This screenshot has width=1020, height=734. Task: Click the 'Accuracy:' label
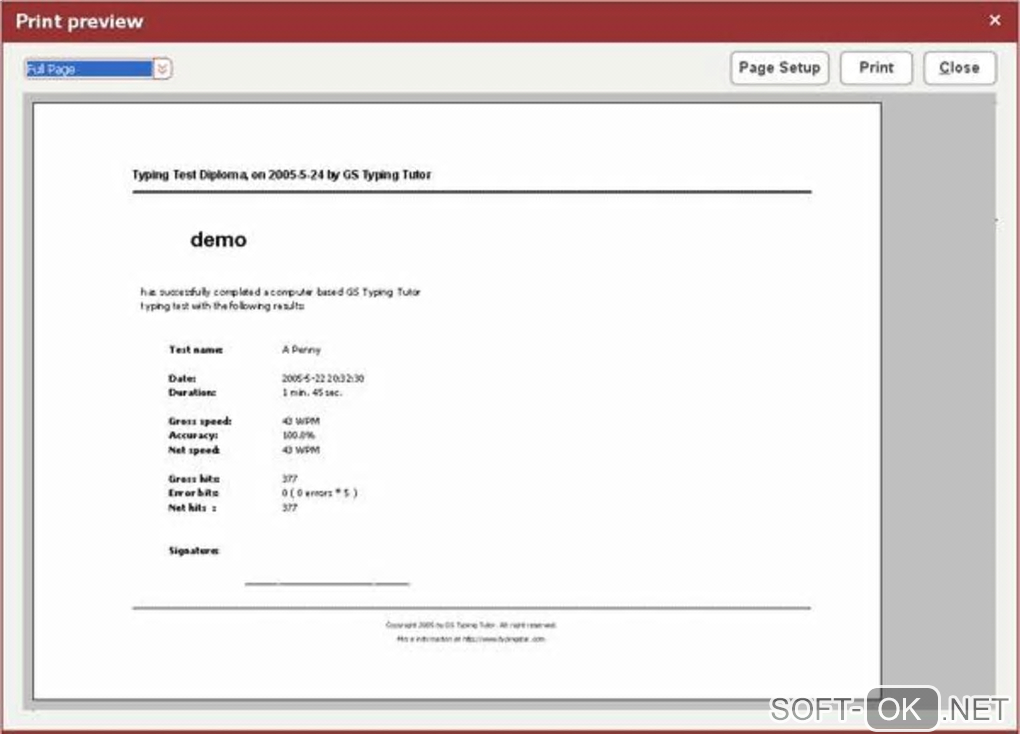point(193,435)
